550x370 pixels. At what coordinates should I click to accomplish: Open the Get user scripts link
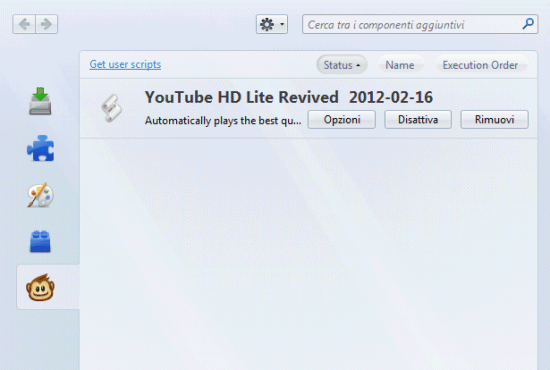coord(125,65)
